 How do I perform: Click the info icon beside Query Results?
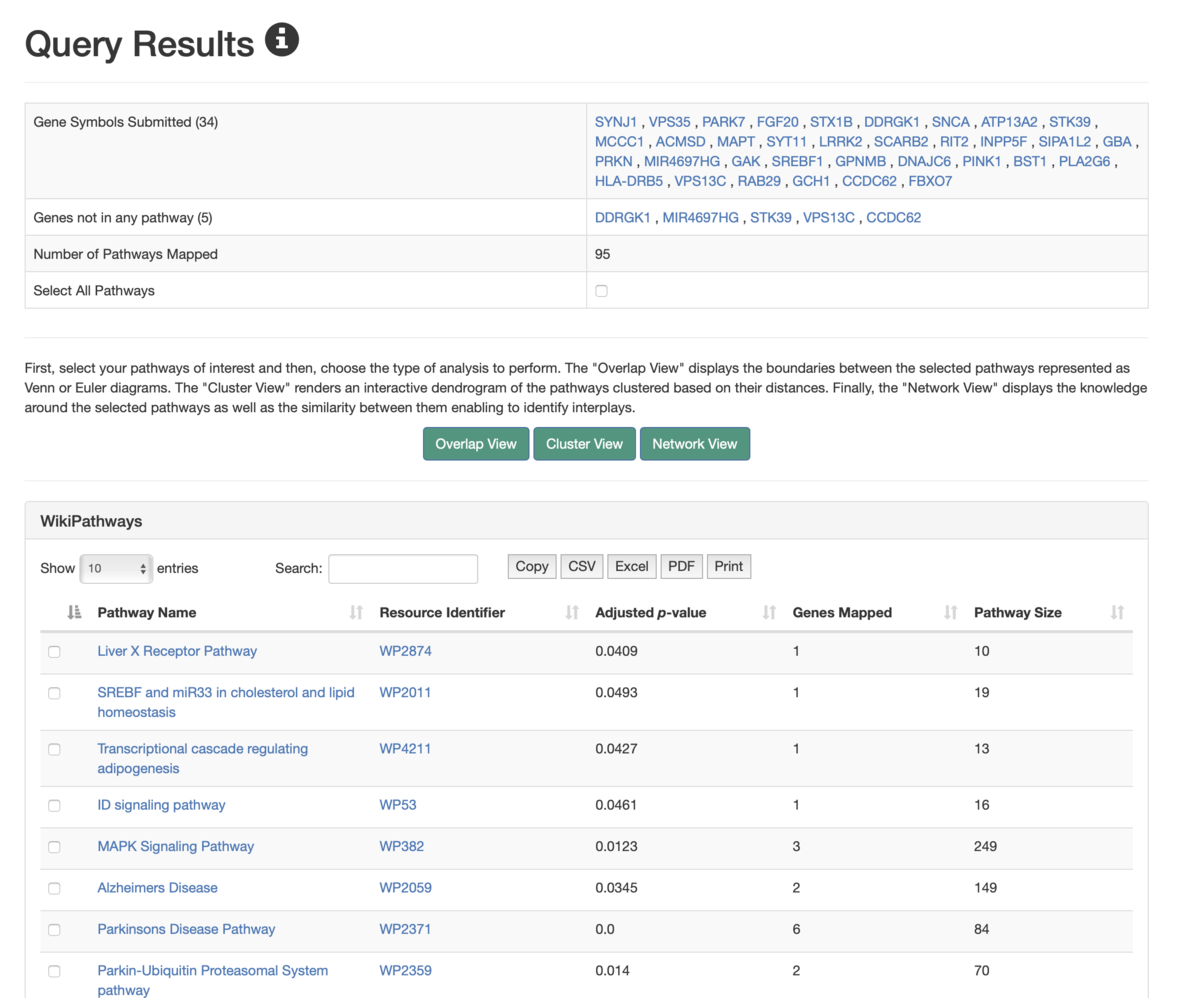point(282,41)
